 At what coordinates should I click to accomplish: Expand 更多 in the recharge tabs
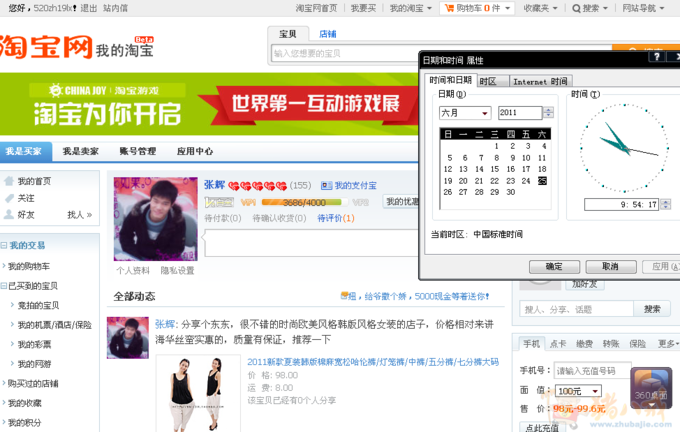coord(668,344)
